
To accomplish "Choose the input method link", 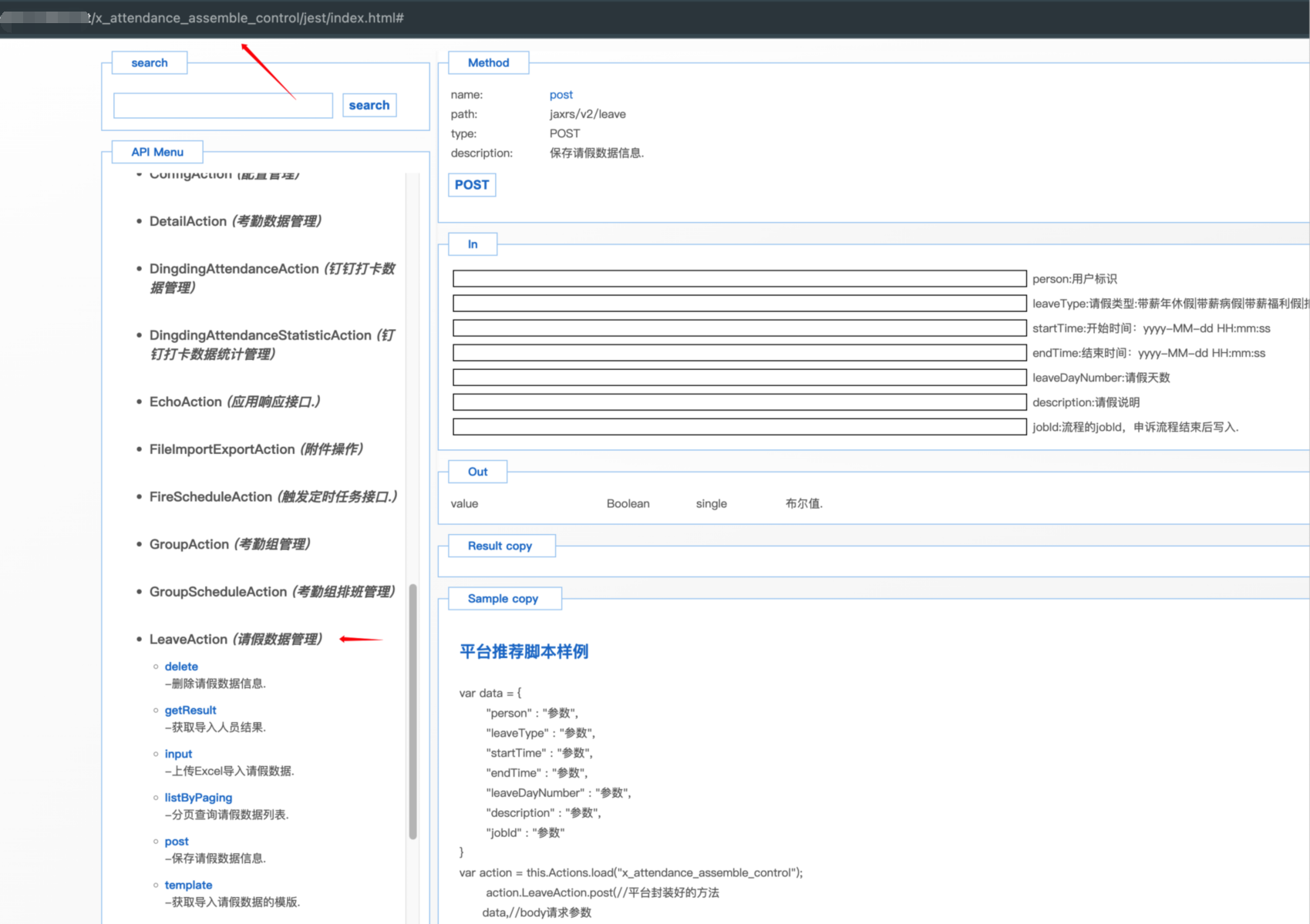I will (178, 754).
